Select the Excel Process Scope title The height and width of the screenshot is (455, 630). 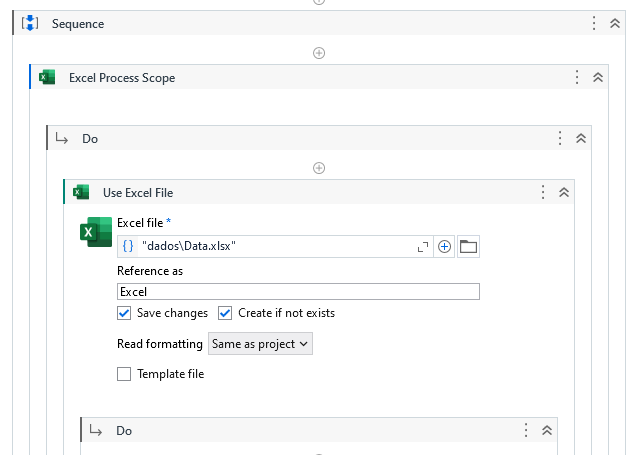point(122,78)
